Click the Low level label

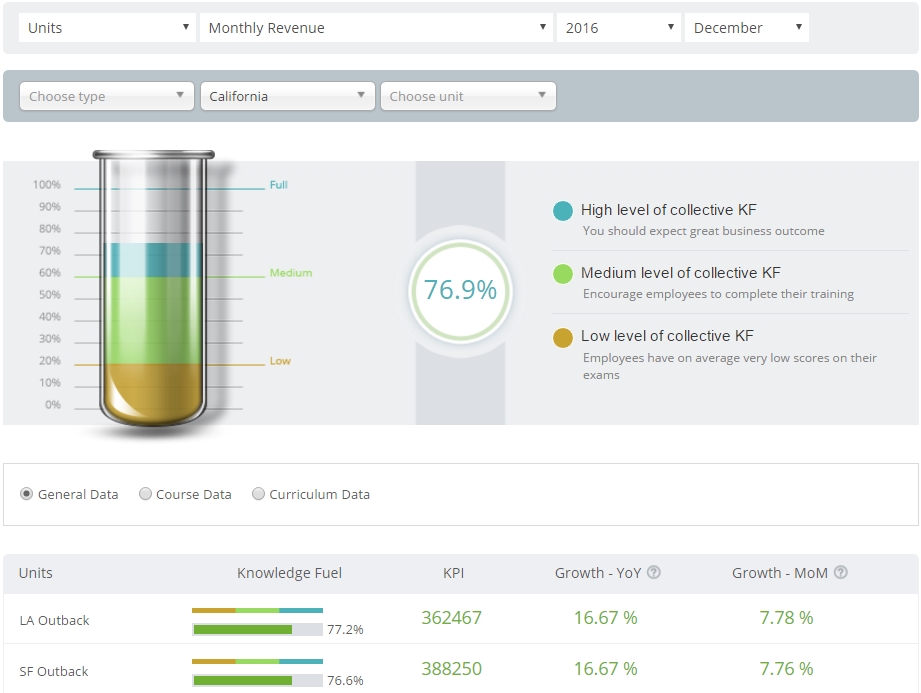tap(280, 361)
